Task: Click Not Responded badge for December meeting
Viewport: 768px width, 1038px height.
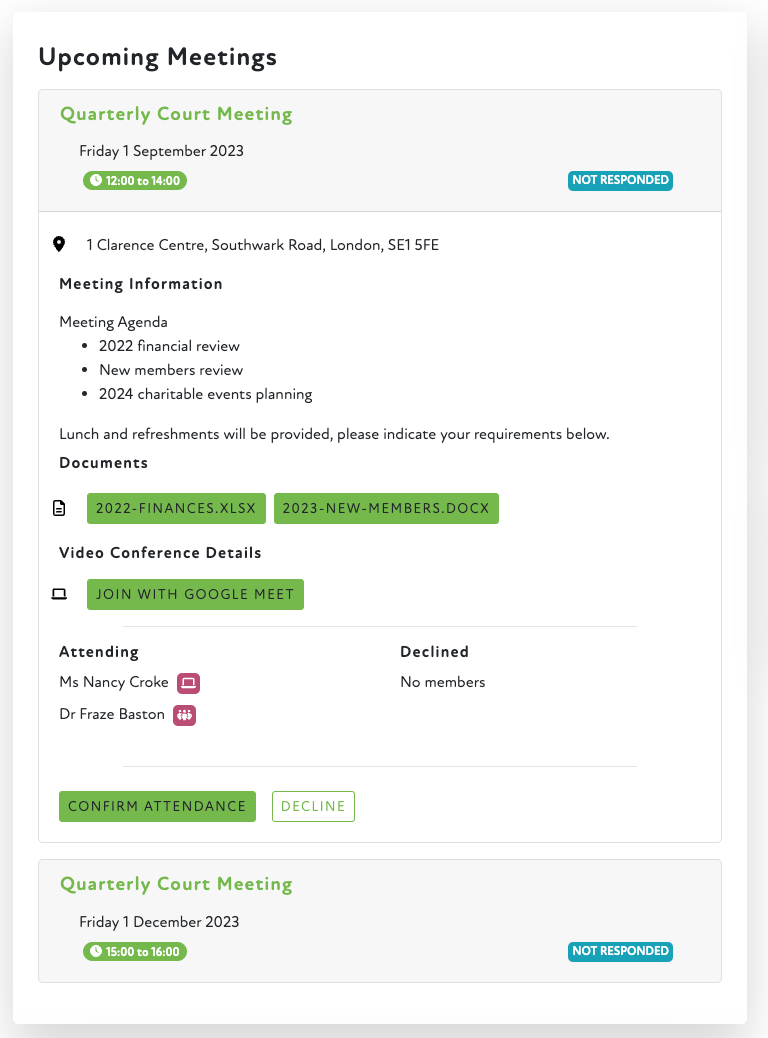Action: point(620,952)
